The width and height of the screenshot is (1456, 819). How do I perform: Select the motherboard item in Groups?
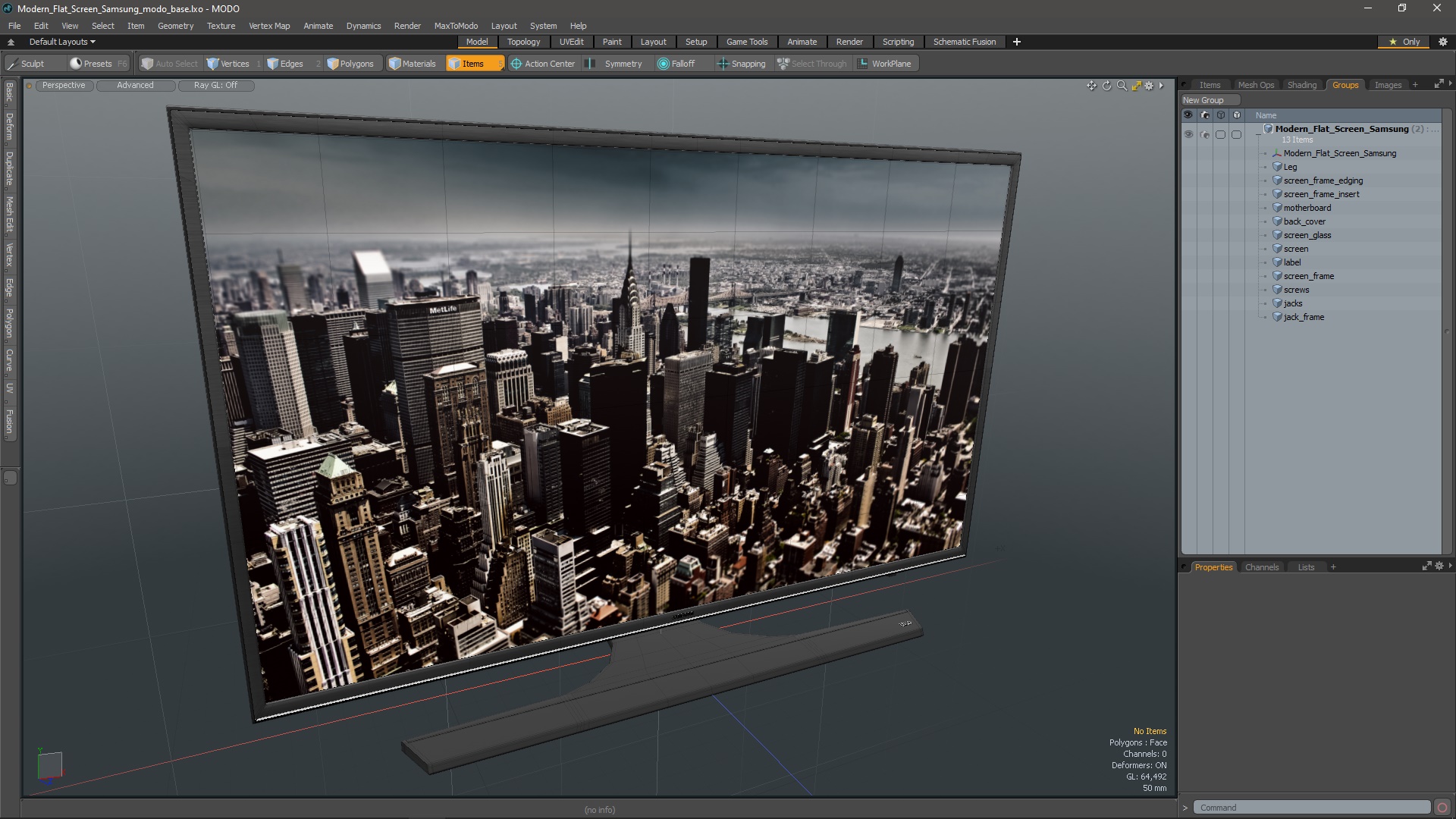click(x=1307, y=208)
